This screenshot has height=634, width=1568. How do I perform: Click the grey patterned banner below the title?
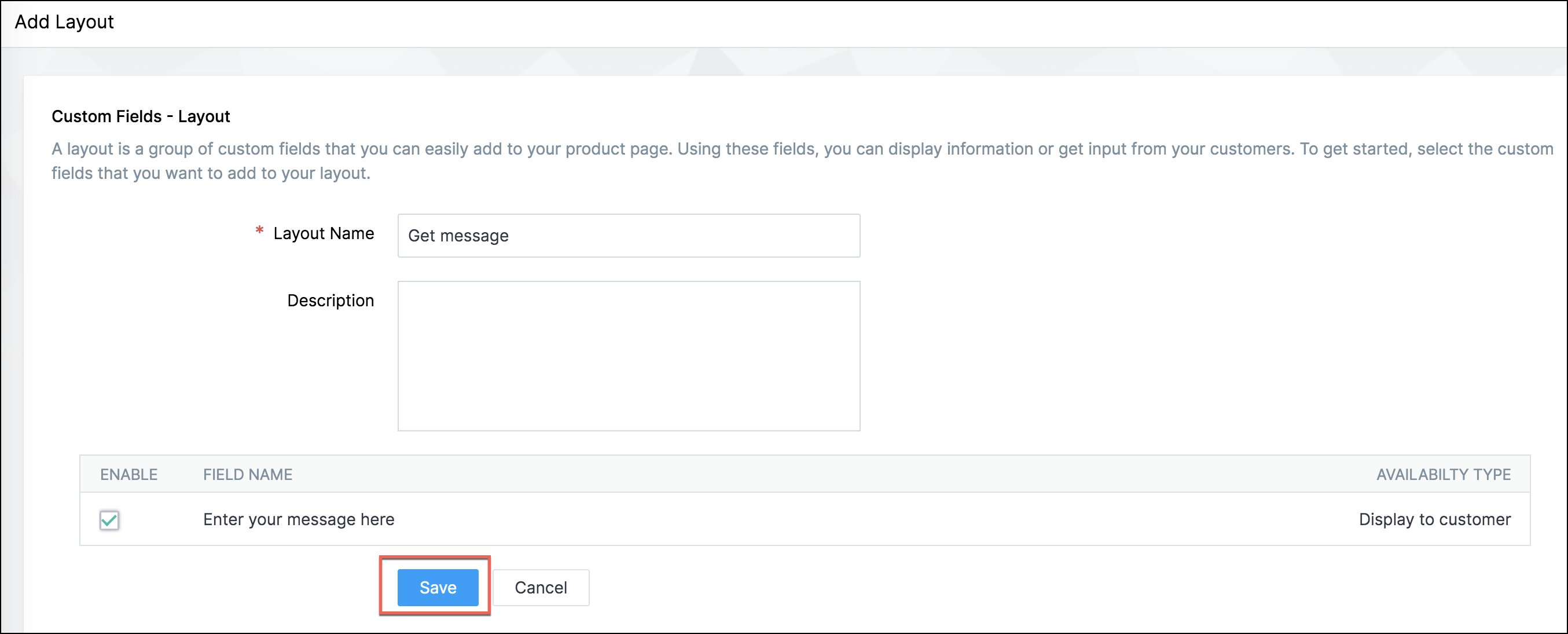[x=784, y=61]
